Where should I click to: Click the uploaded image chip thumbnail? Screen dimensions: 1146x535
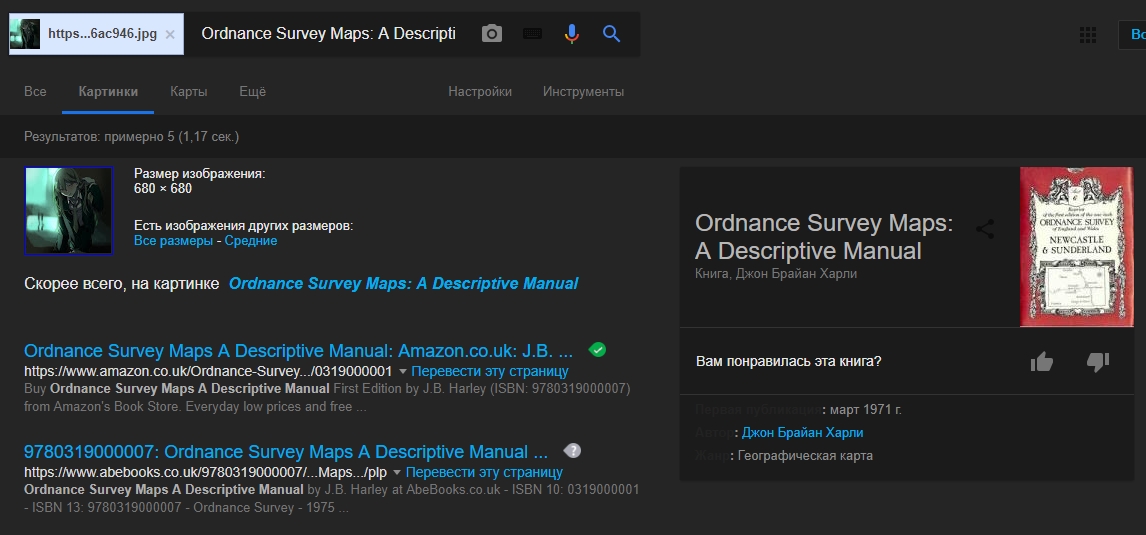[25, 34]
